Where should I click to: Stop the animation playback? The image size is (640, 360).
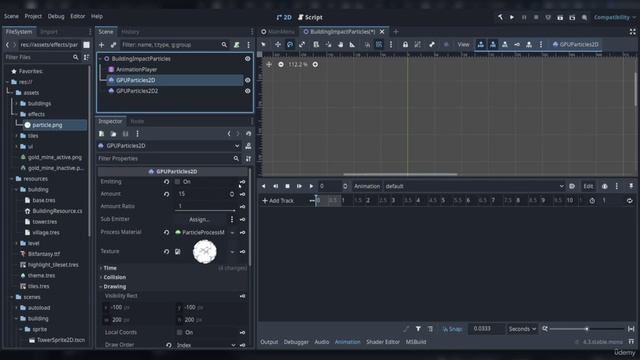point(287,186)
